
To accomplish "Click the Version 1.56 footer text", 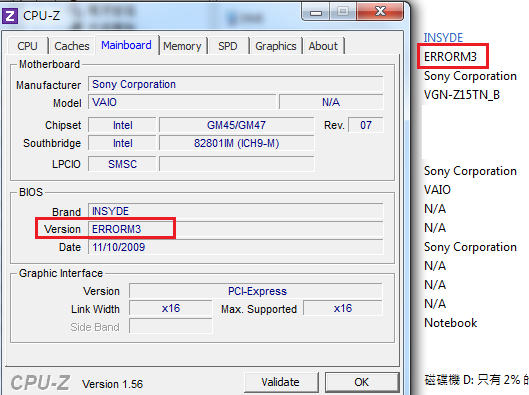I will [x=112, y=384].
